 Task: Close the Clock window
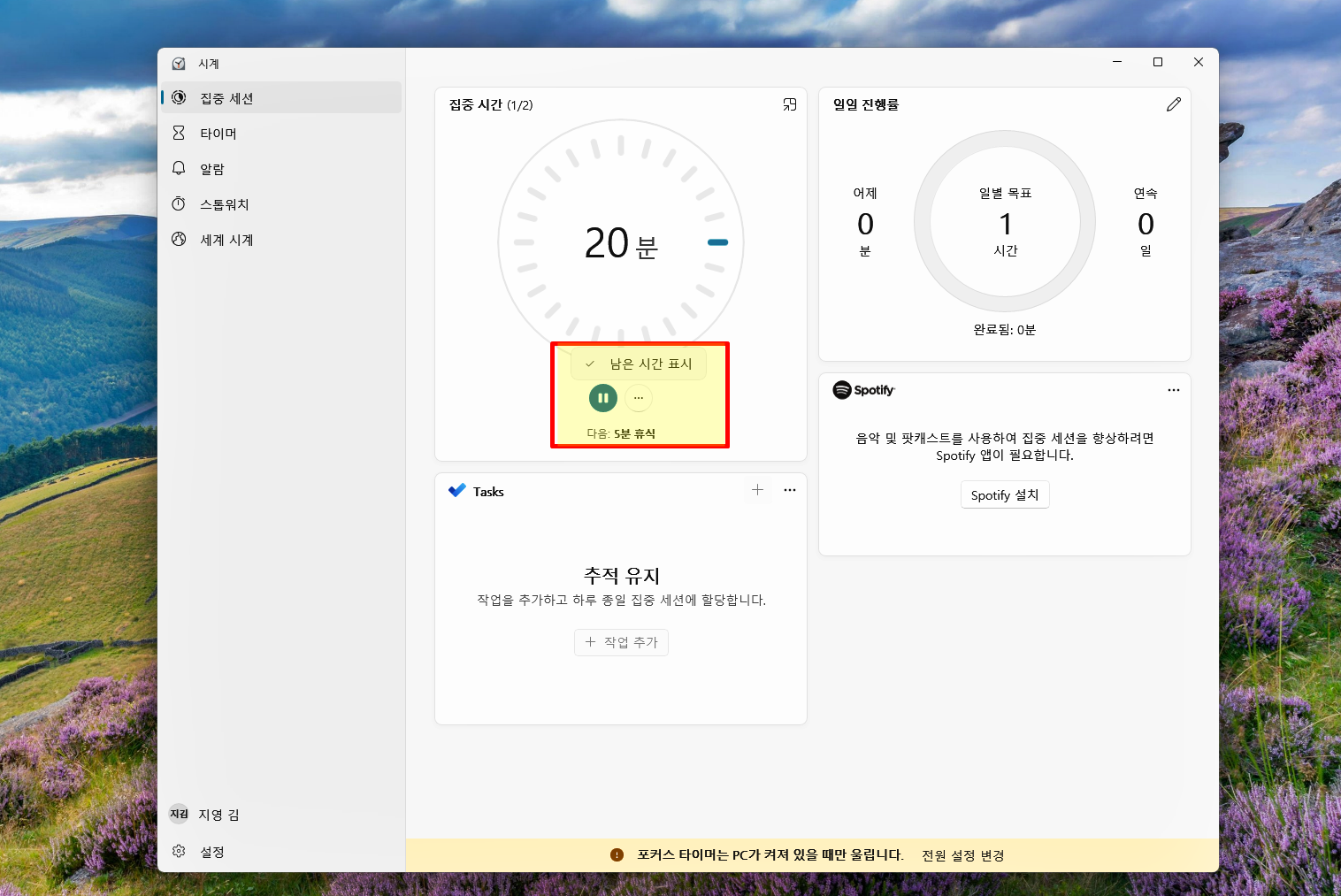click(x=1199, y=62)
